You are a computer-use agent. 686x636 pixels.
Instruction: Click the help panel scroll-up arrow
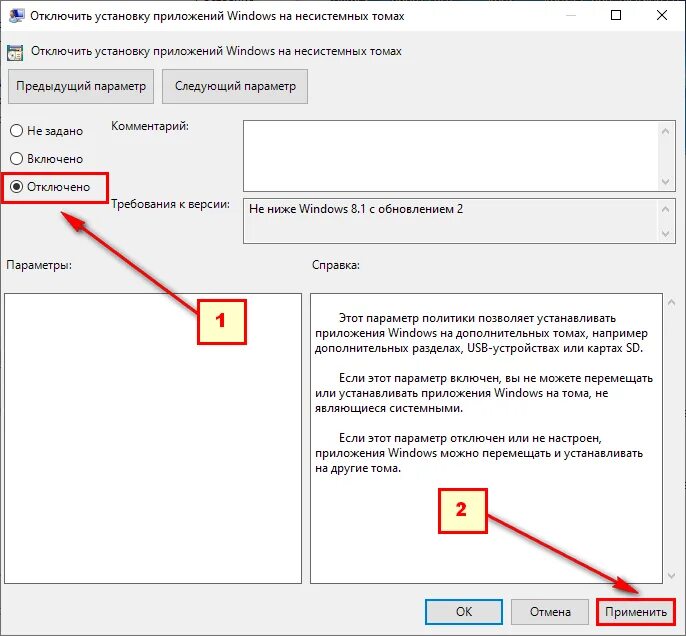pos(672,302)
